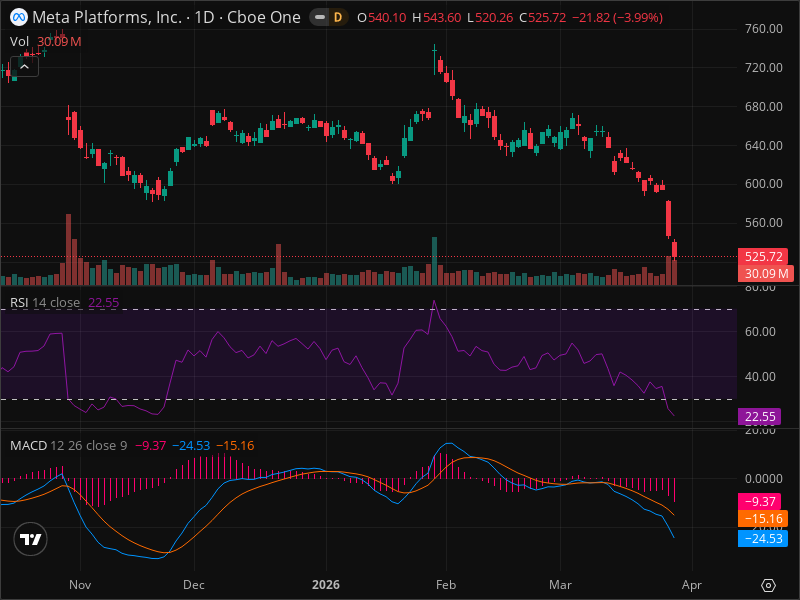Click the 2026 year label on time axis
Viewport: 800px width, 600px height.
[326, 585]
